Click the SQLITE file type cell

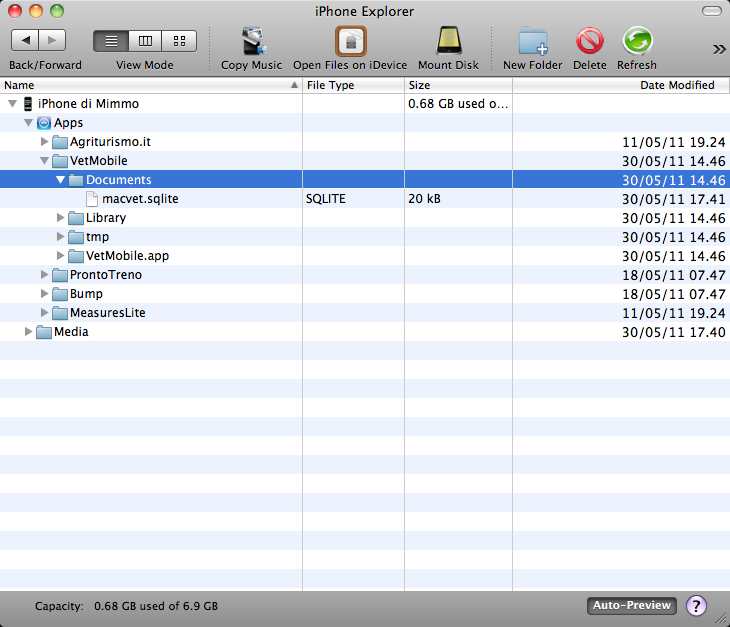(325, 199)
